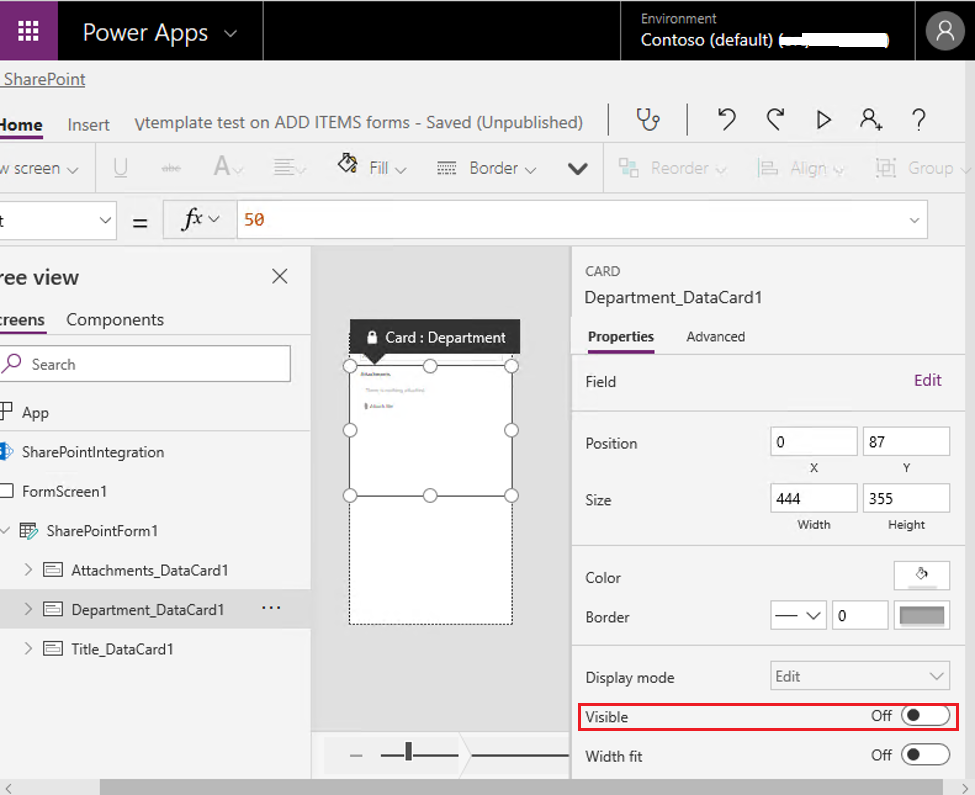Run the App checker stethoscope icon
Viewport: 975px width, 795px height.
647,119
